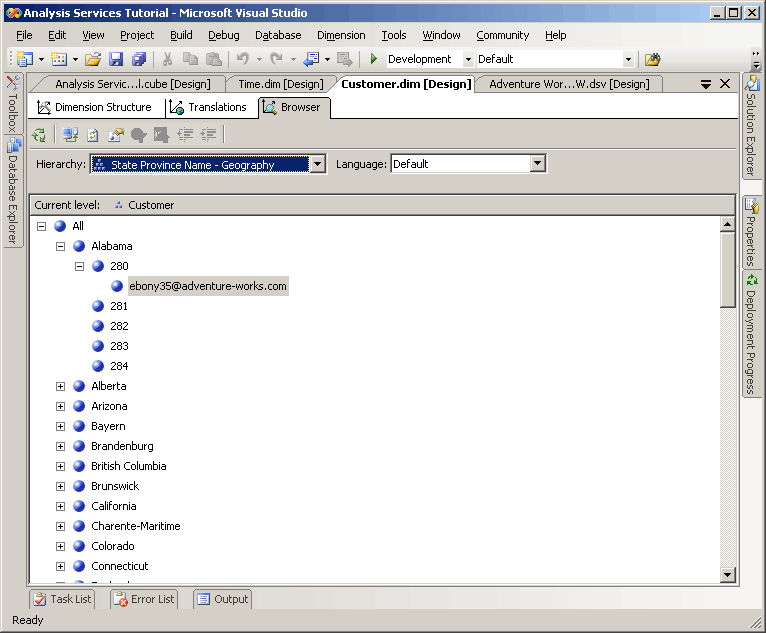Switch to Dimension Structure tab
The image size is (766, 633).
point(94,107)
